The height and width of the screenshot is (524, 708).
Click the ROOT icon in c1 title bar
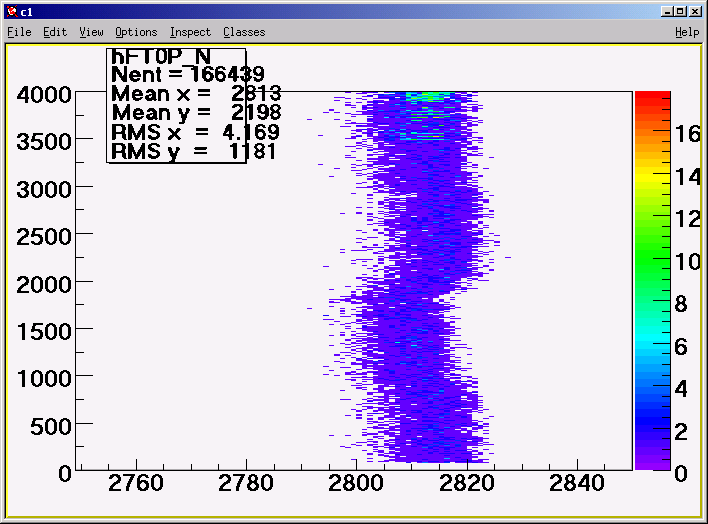coord(12,11)
